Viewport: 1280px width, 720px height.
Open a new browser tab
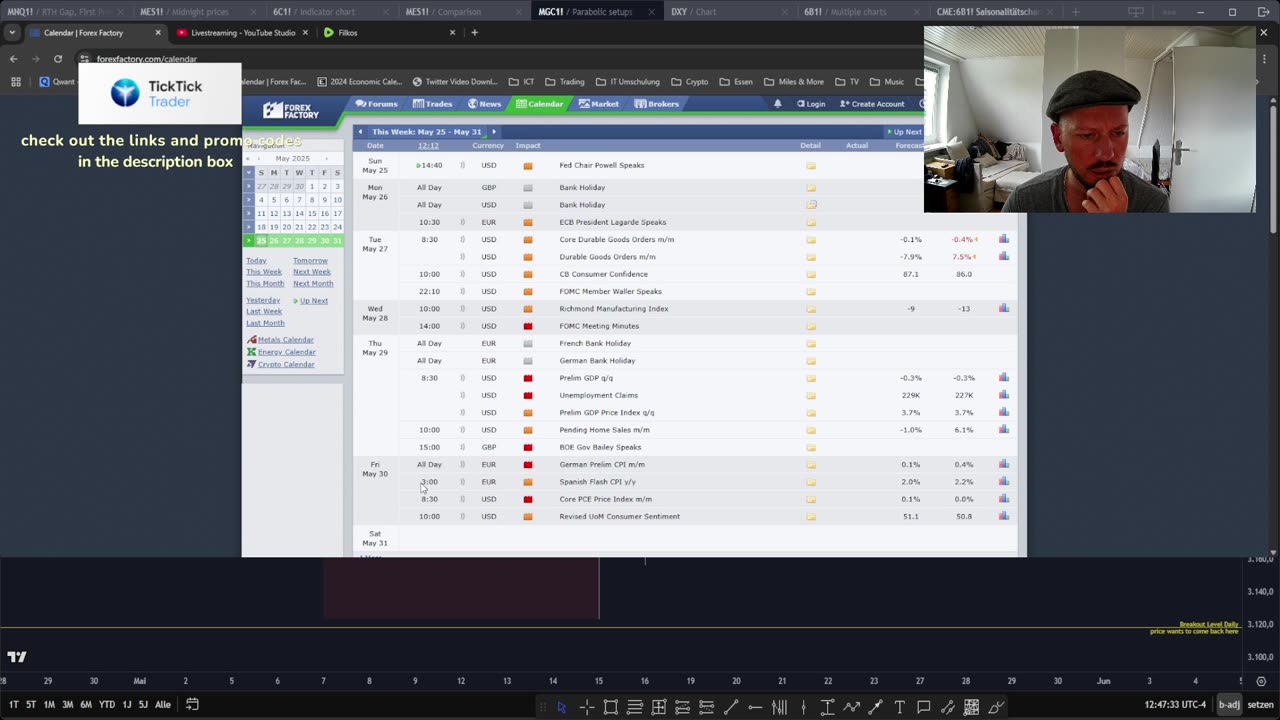(474, 32)
